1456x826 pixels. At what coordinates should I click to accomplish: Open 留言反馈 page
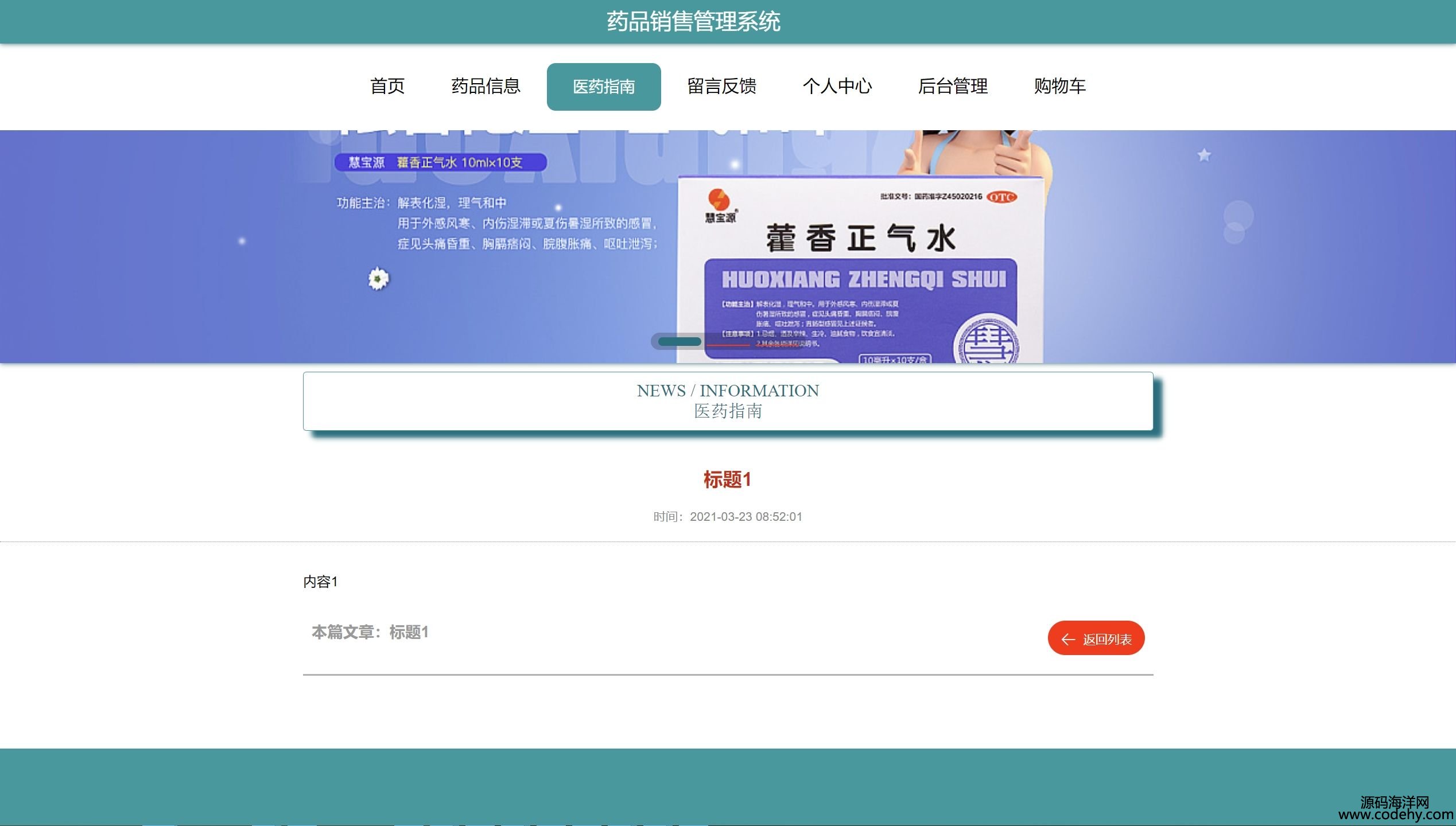[721, 86]
